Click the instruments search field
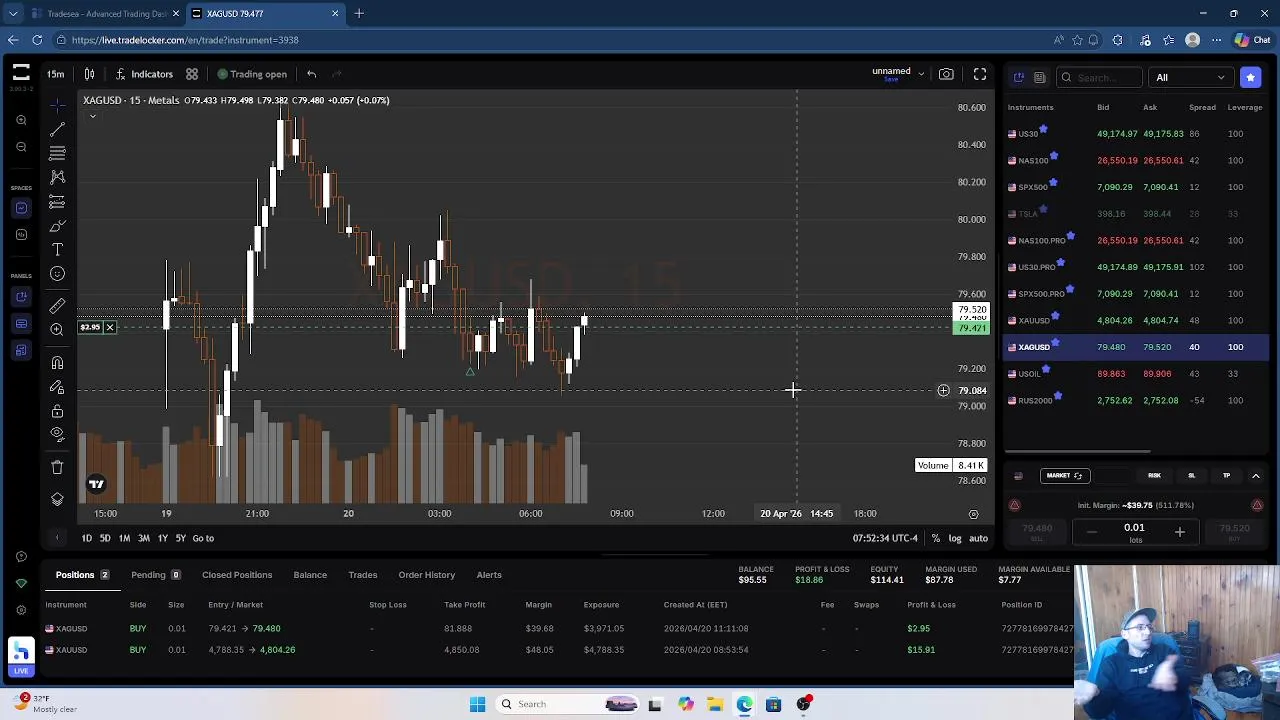The image size is (1280, 720). [x=1099, y=77]
